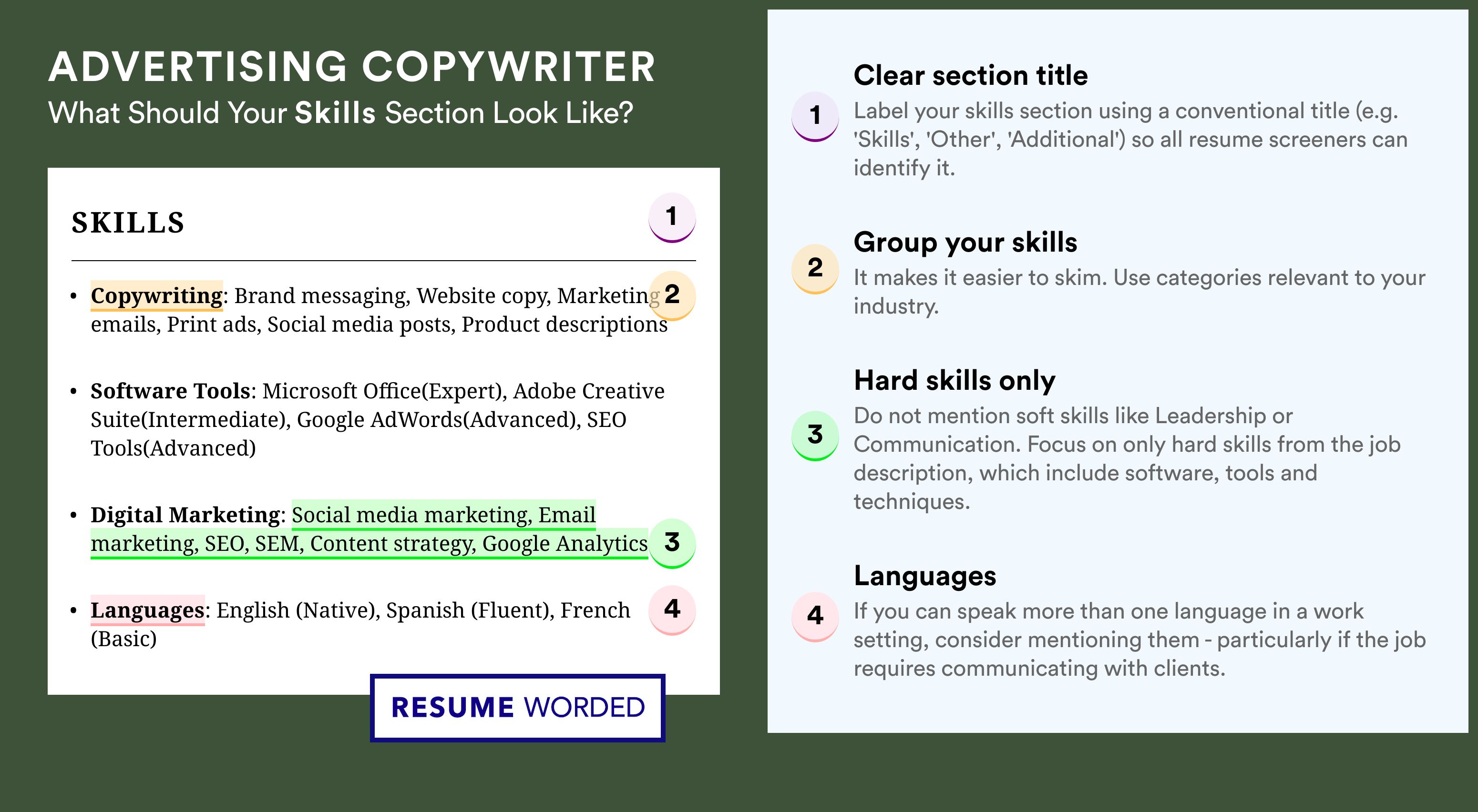
Task: Click 'Tools(Advanced)' at end of Software Tools
Action: tap(173, 448)
